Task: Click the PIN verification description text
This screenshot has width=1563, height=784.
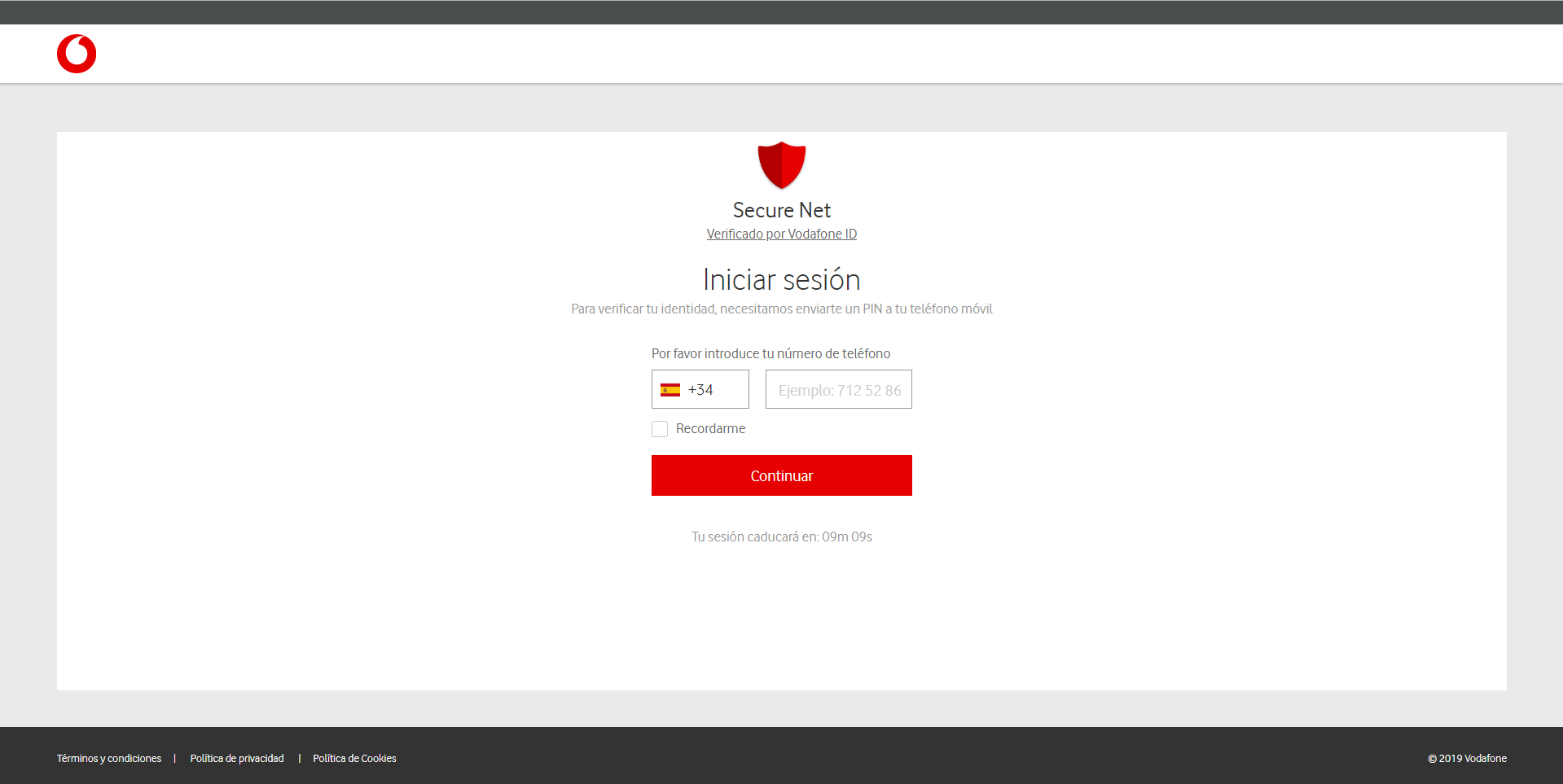Action: [x=781, y=309]
